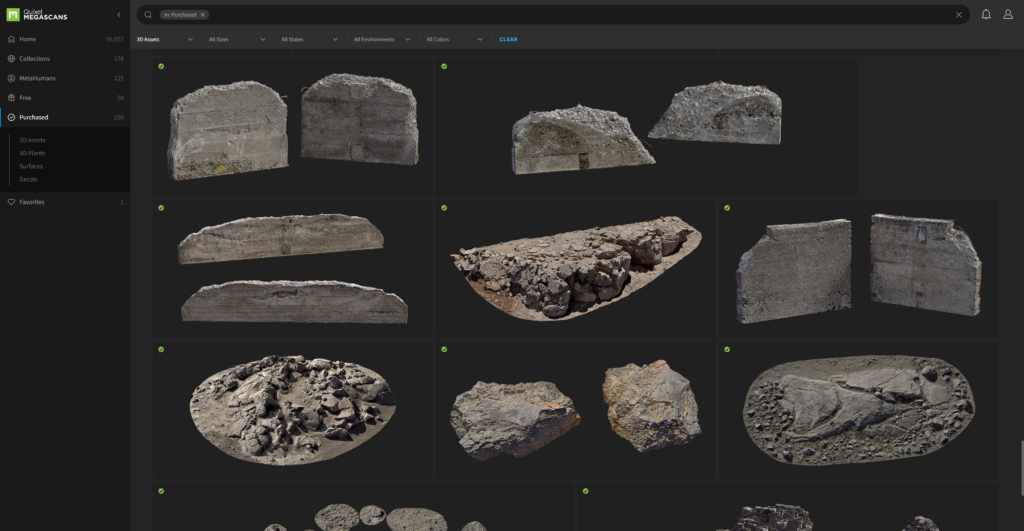The width and height of the screenshot is (1024, 531).
Task: Expand the 3D Assets type dropdown
Action: tap(165, 39)
